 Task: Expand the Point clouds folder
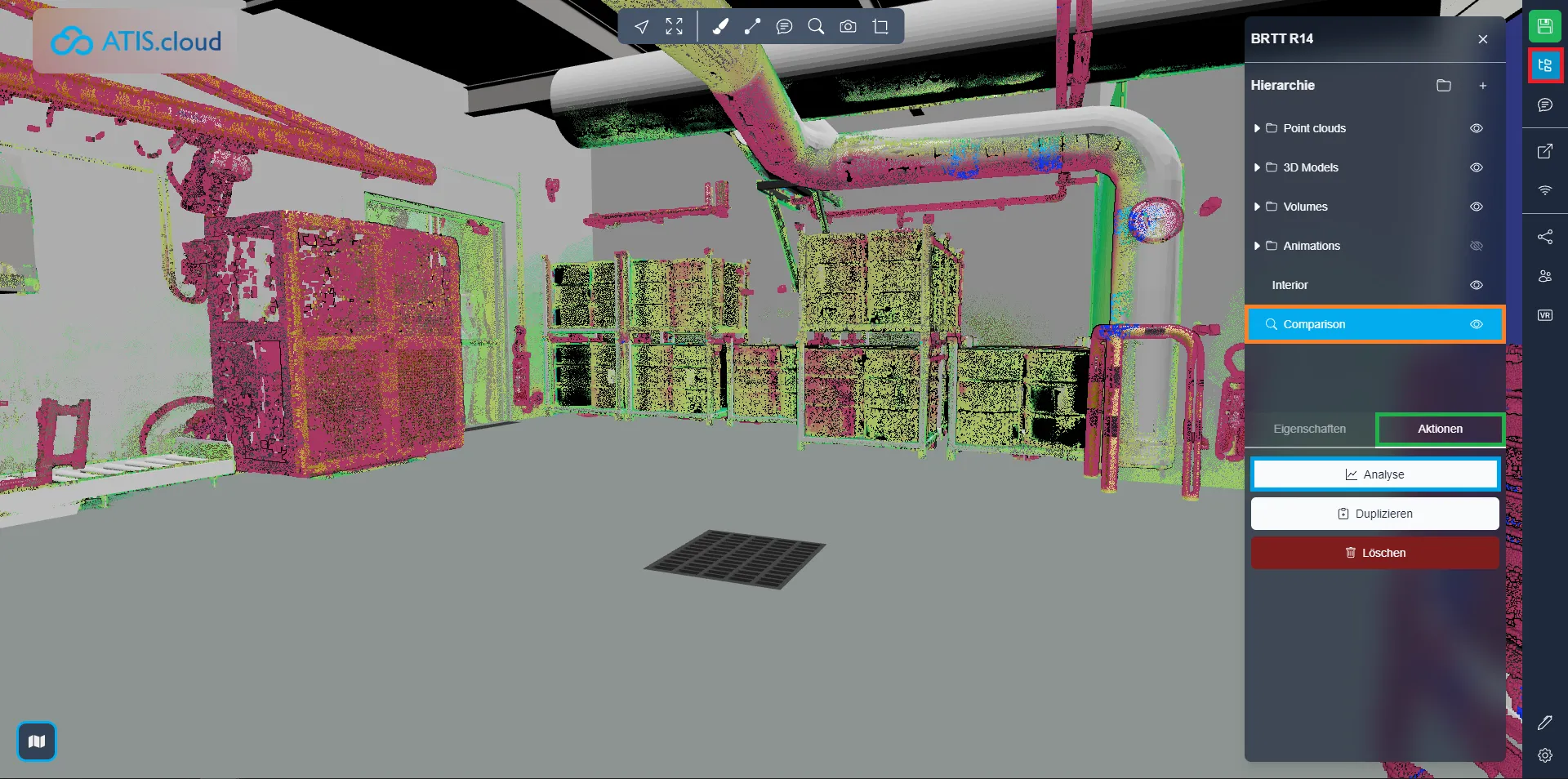tap(1257, 128)
